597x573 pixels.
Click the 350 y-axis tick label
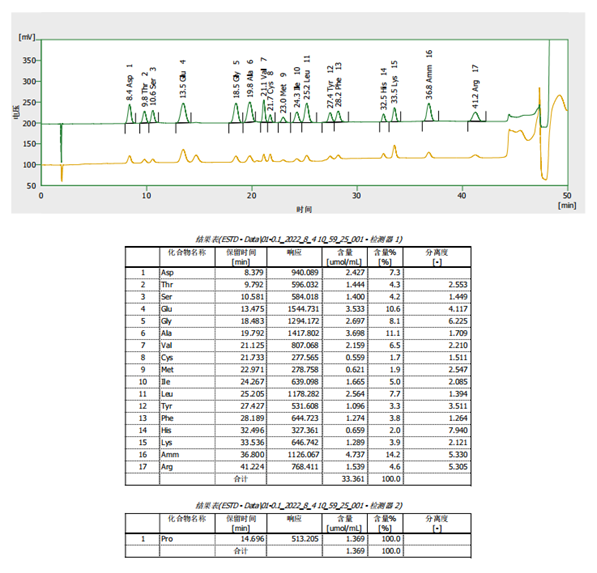coord(29,61)
